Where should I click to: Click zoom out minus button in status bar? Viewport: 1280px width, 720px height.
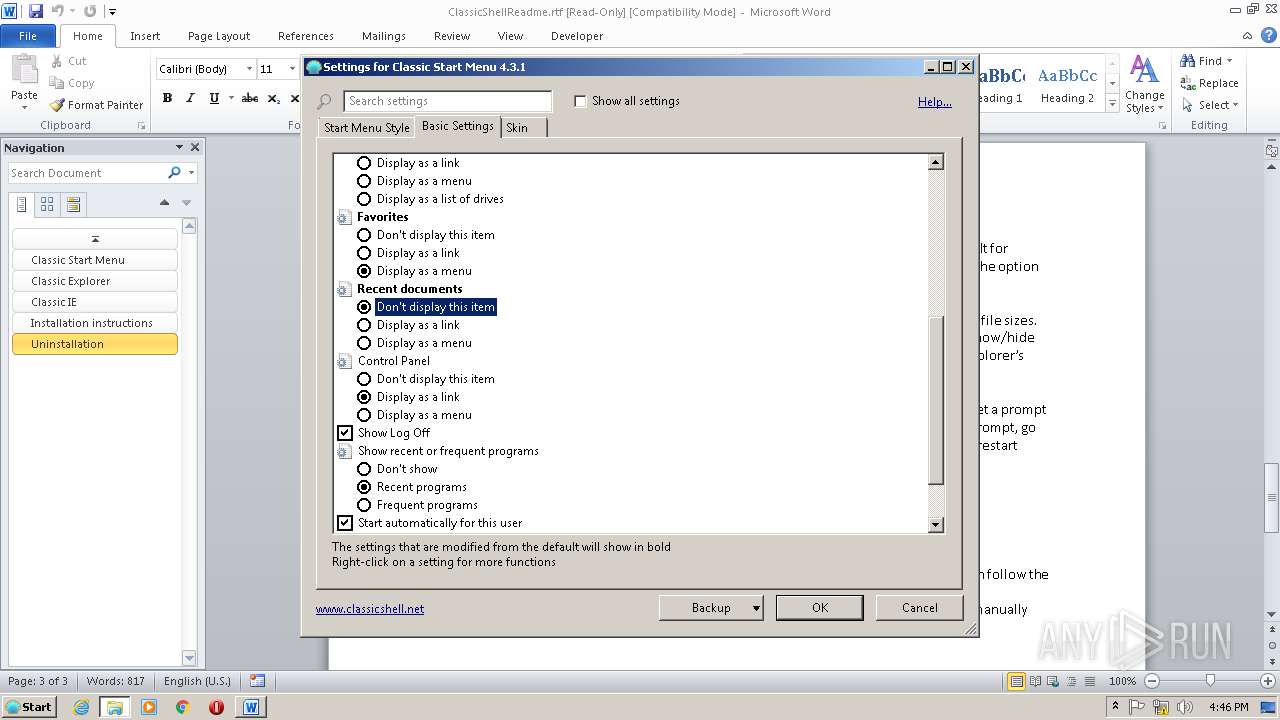1151,681
